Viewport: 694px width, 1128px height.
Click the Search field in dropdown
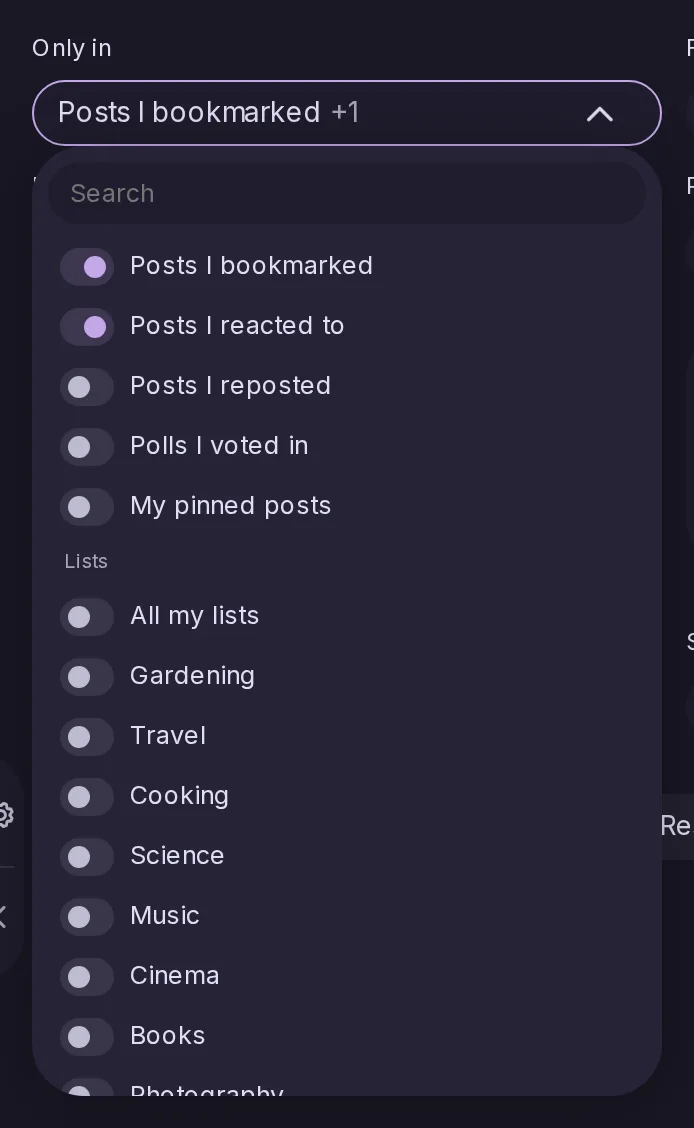coord(347,193)
